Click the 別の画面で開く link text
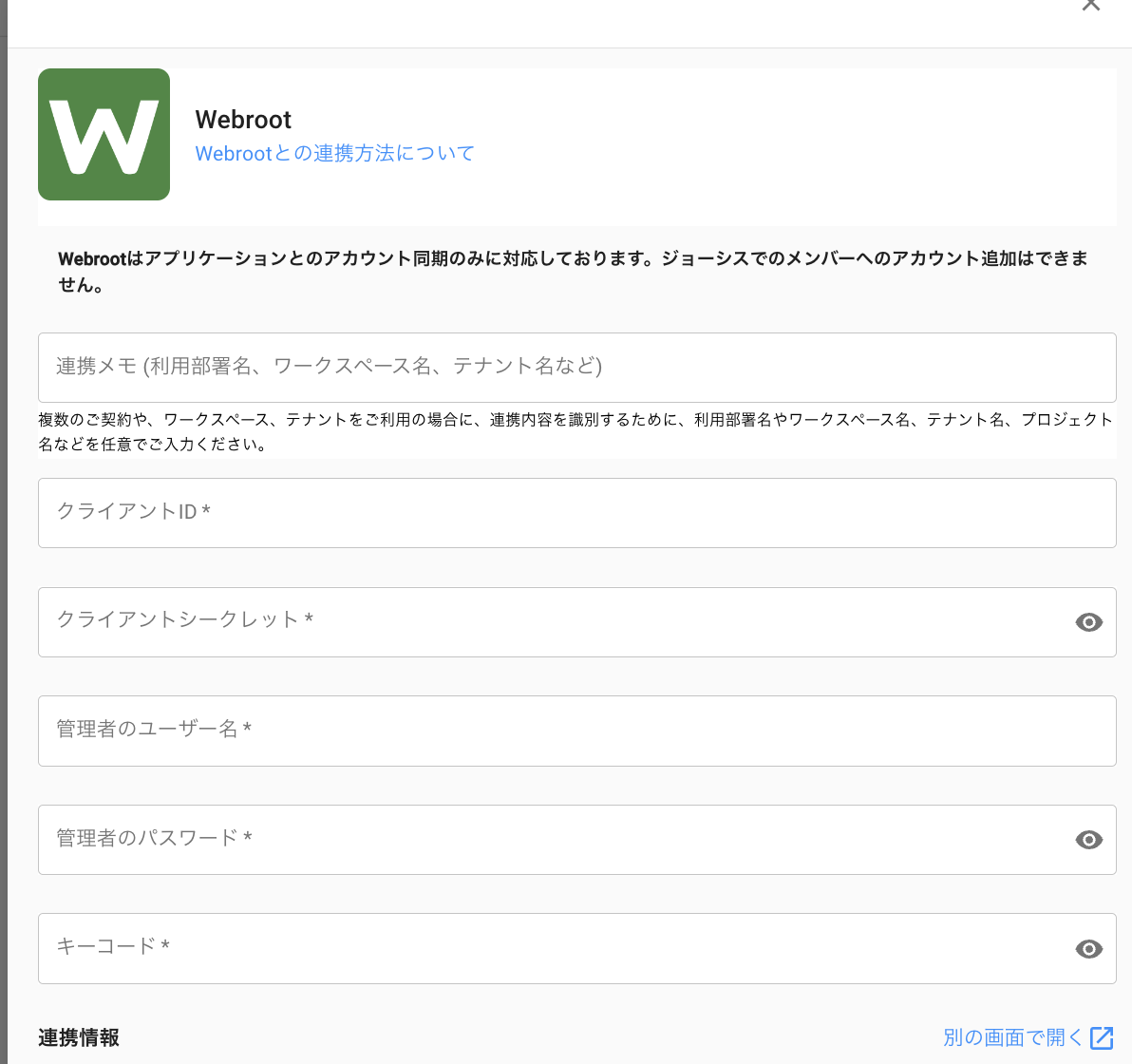The width and height of the screenshot is (1132, 1064). coord(1012,1037)
